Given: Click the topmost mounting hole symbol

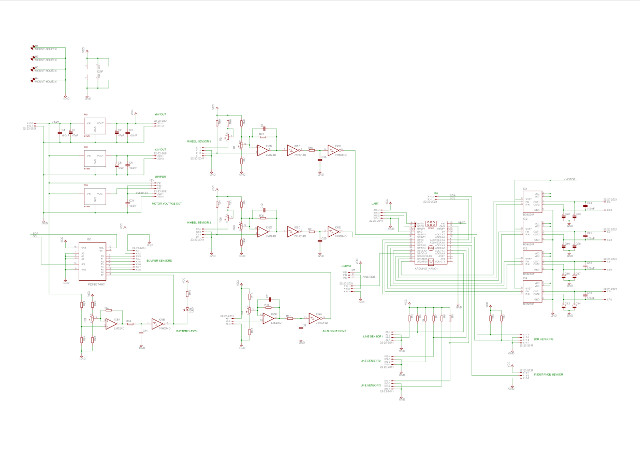Looking at the screenshot, I should (x=35, y=47).
